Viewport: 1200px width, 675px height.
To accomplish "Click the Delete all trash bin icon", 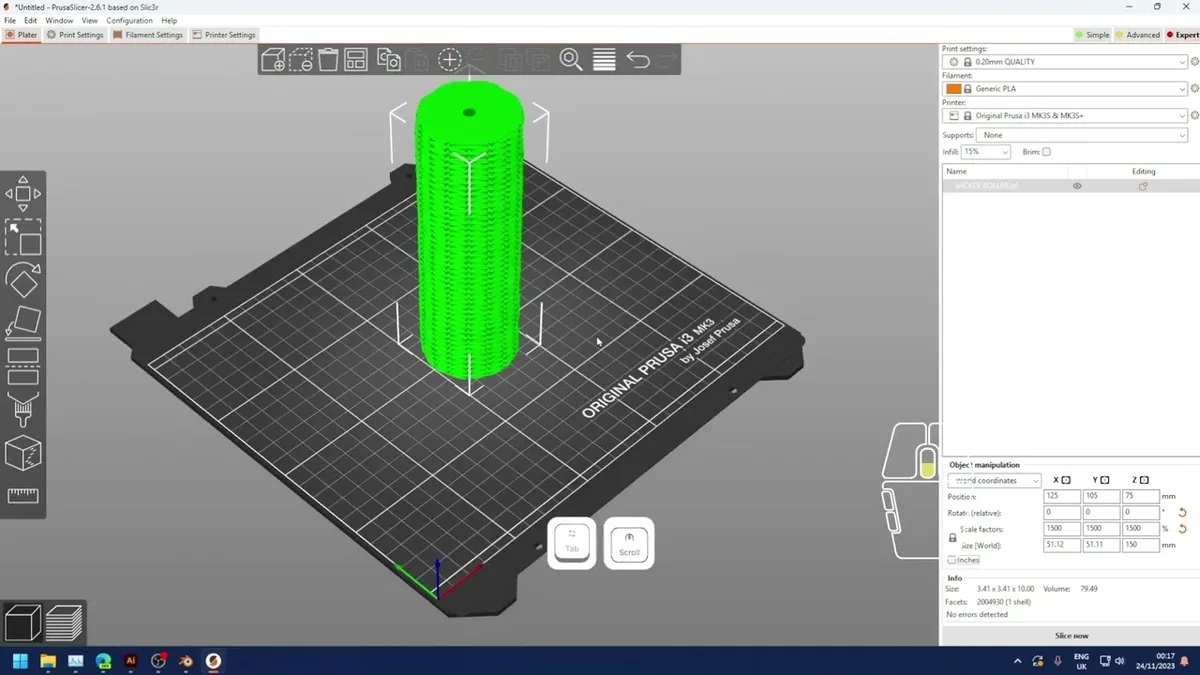I will tap(328, 60).
